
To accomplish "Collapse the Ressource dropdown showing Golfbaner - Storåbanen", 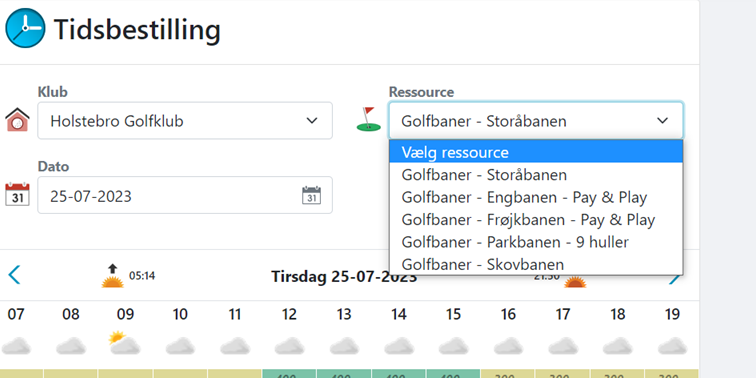I will point(536,121).
